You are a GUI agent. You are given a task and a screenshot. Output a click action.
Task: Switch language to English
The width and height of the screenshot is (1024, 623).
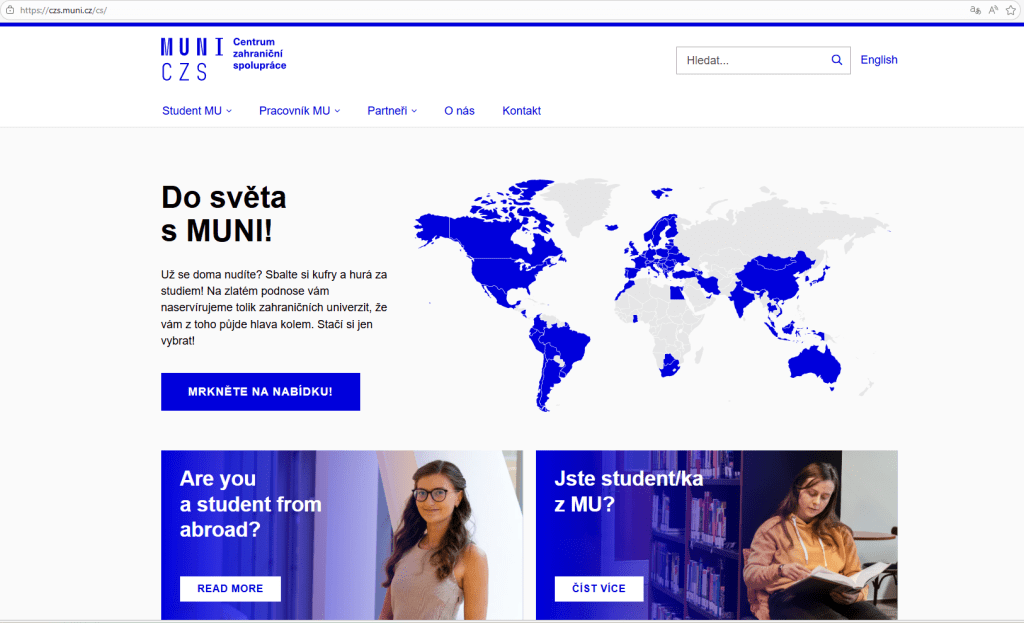click(878, 60)
